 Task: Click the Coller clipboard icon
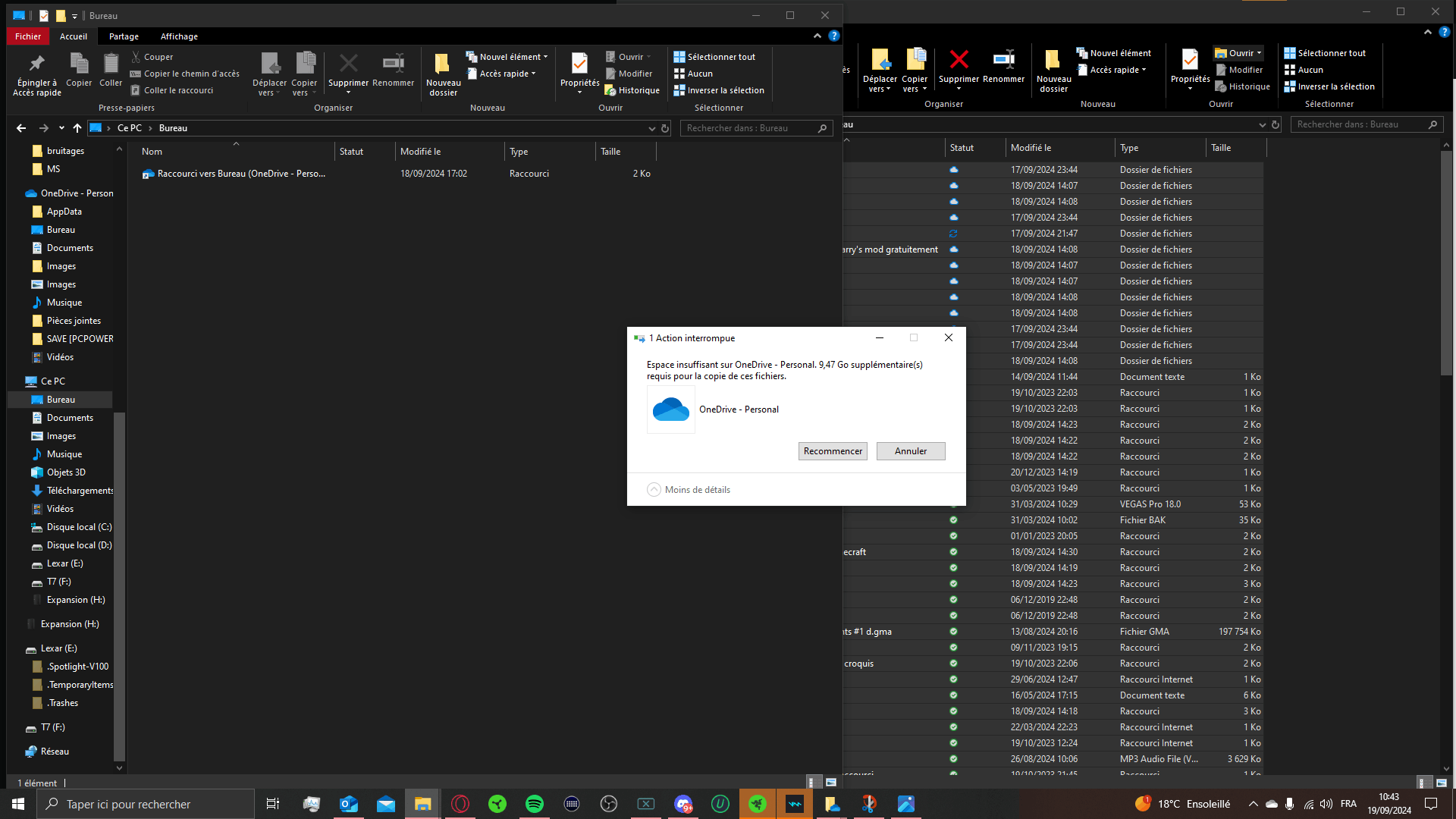click(x=111, y=64)
